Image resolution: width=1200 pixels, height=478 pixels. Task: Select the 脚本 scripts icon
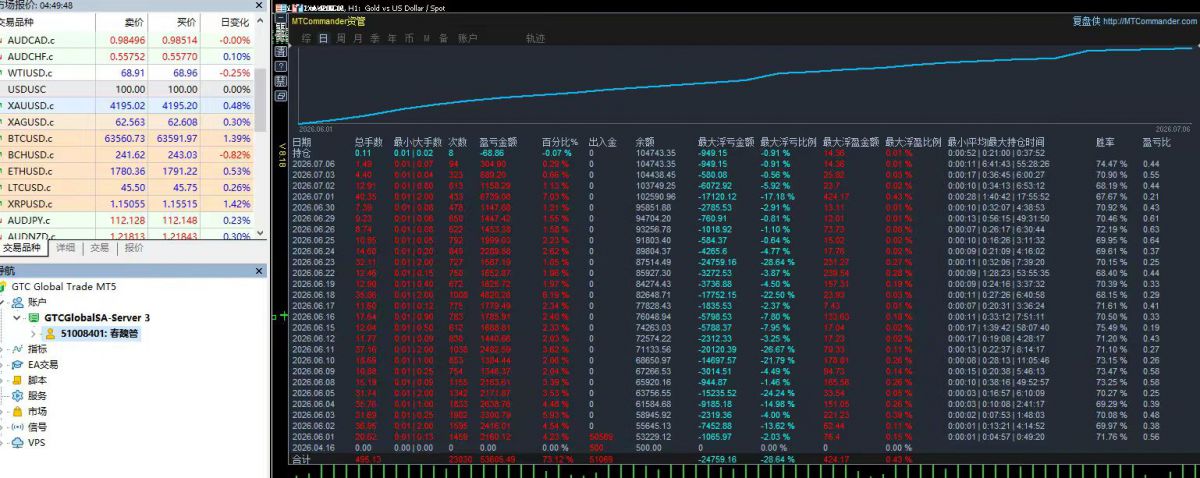15,380
